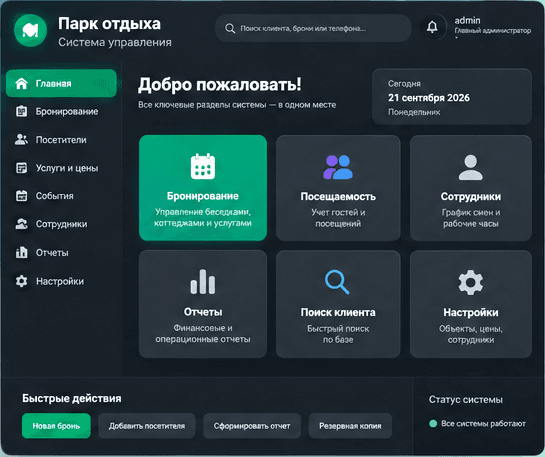545x457 pixels.
Task: Click the blue magnifier on Поиск клиента card
Action: [x=337, y=282]
